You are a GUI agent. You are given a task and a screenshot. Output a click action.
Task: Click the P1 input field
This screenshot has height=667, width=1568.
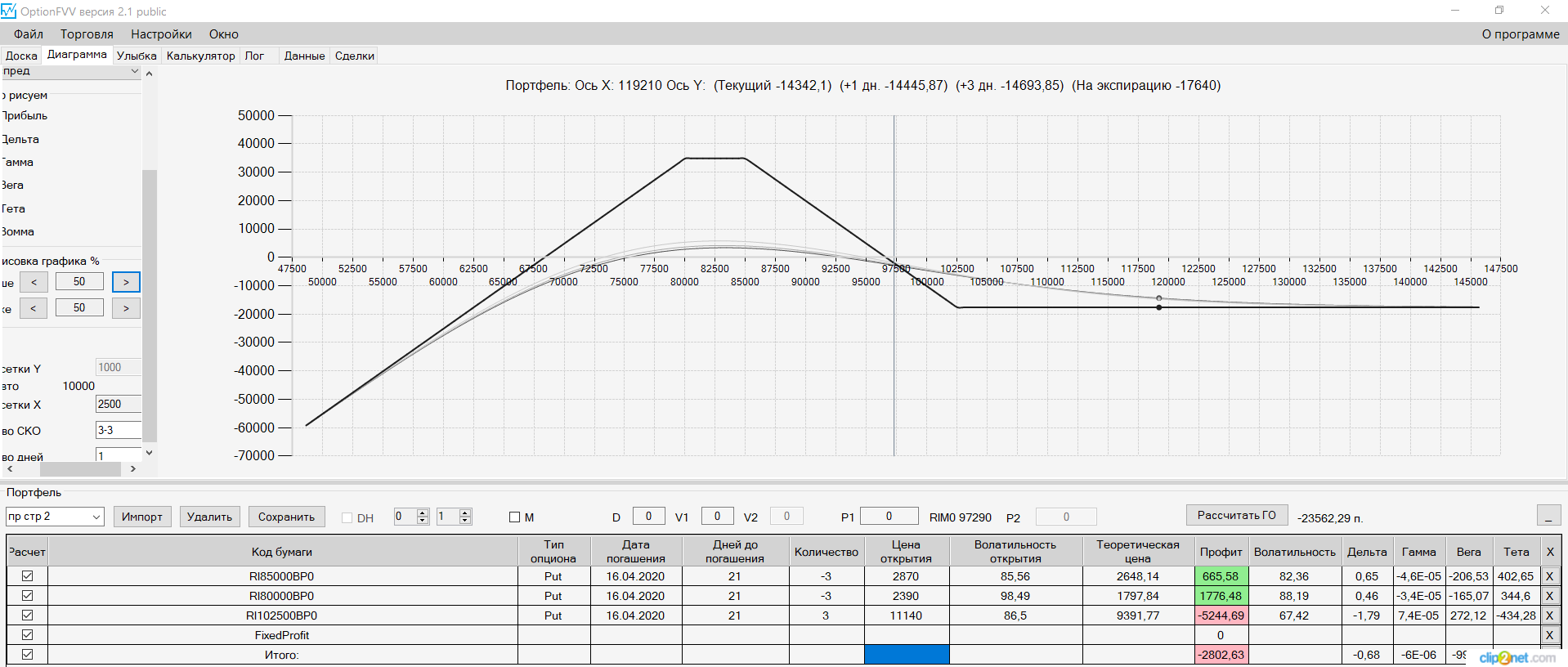click(x=889, y=516)
